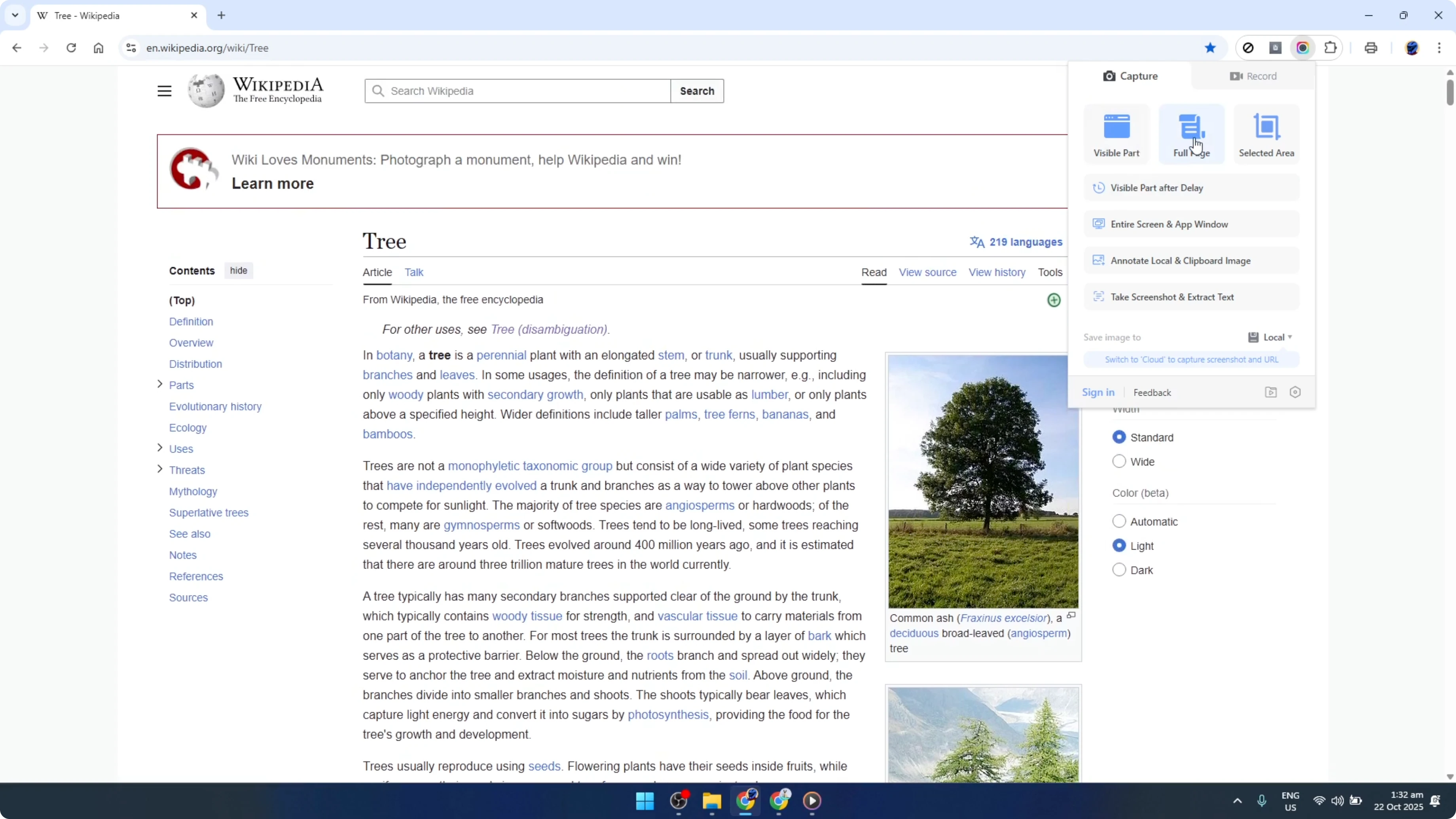Expand the Uses section in Contents
Image resolution: width=1456 pixels, height=819 pixels.
[160, 449]
